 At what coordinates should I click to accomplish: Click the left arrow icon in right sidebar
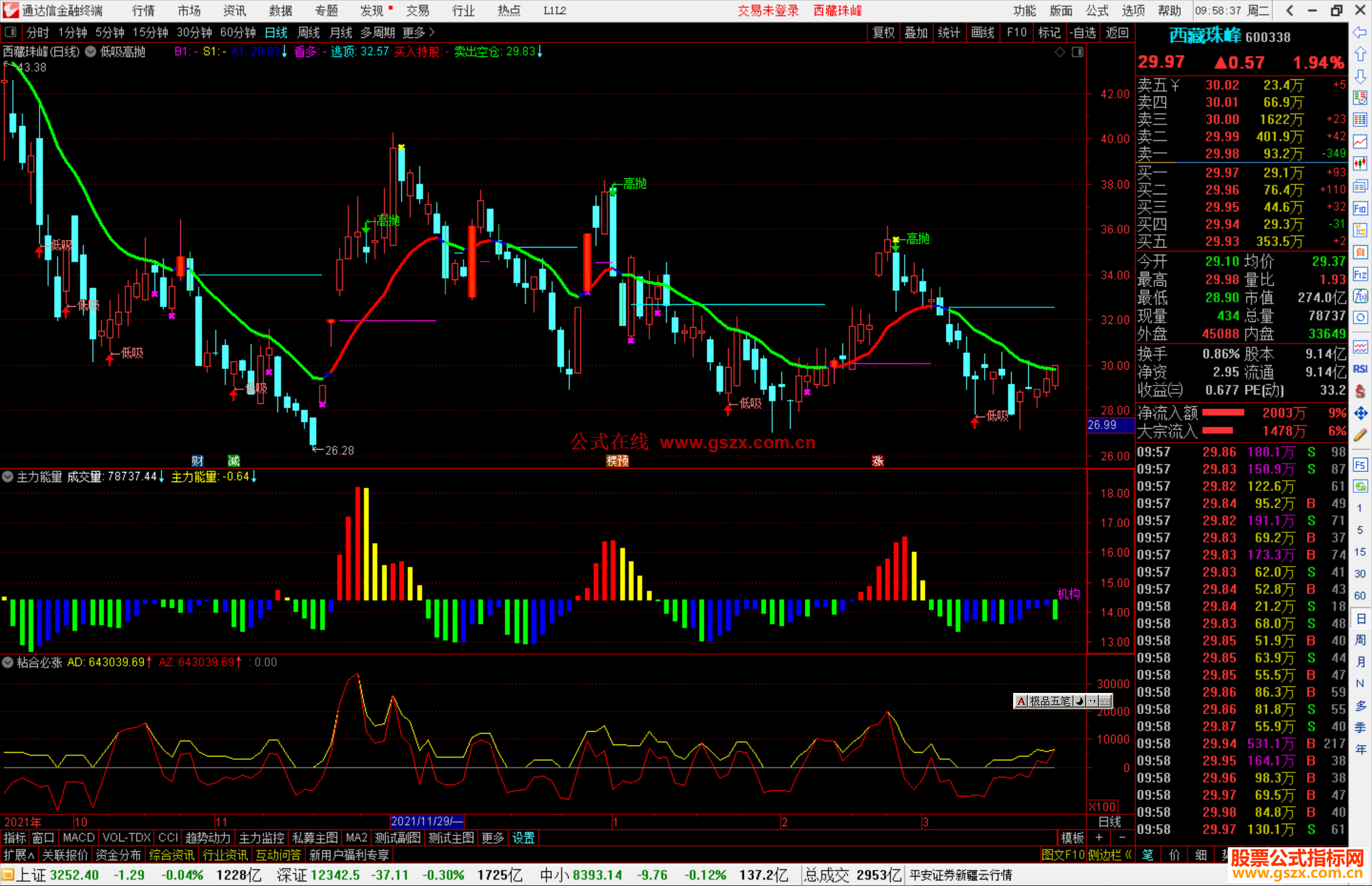click(1360, 32)
